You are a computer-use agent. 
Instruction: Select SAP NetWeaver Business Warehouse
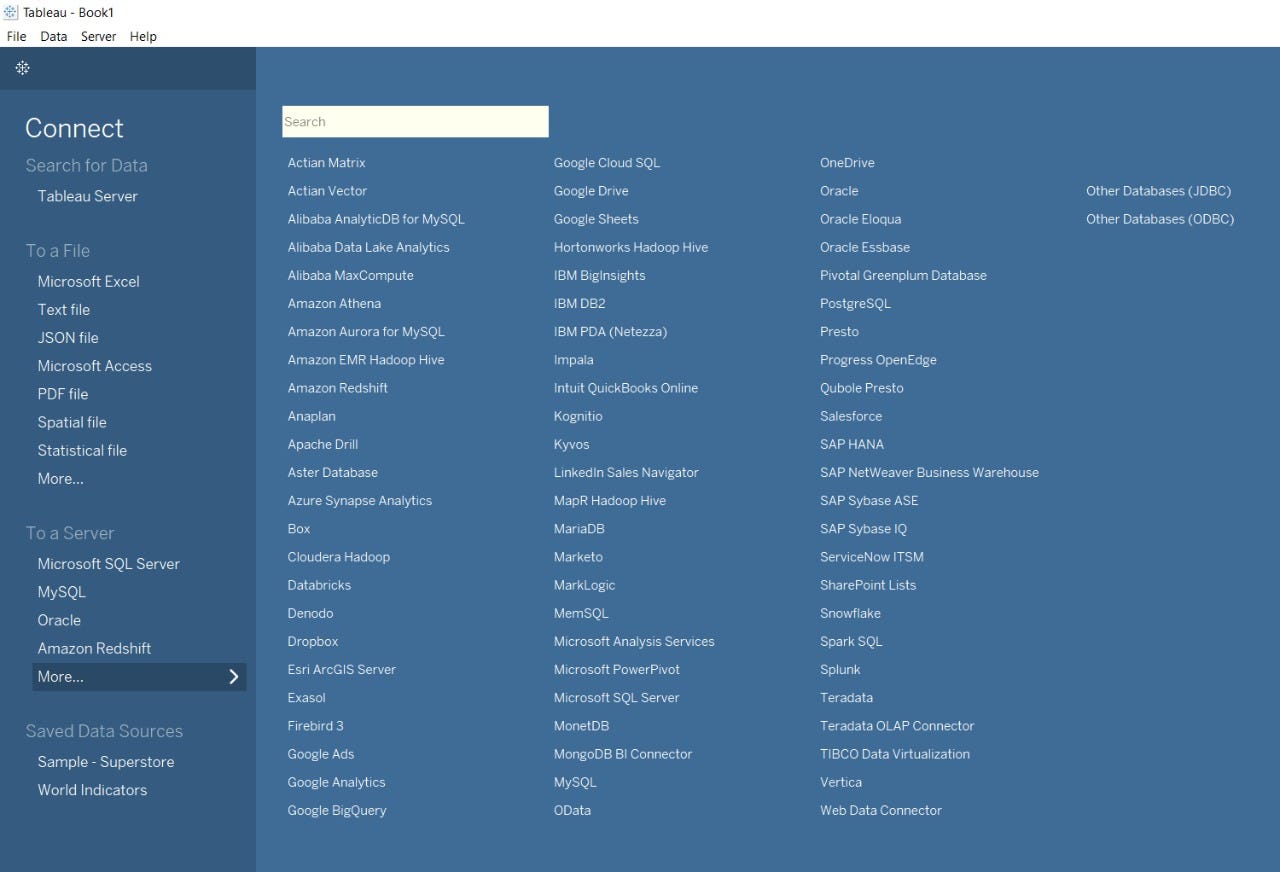[929, 473]
